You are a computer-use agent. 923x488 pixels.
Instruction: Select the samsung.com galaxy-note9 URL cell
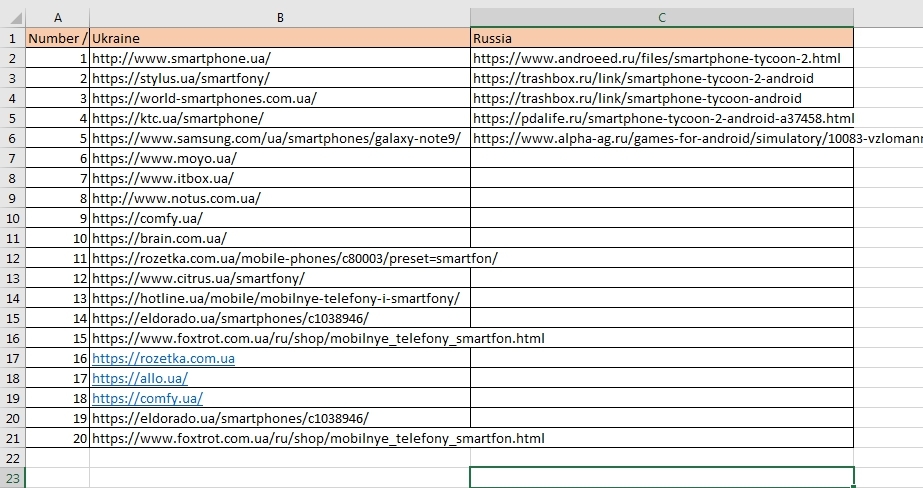(280, 138)
